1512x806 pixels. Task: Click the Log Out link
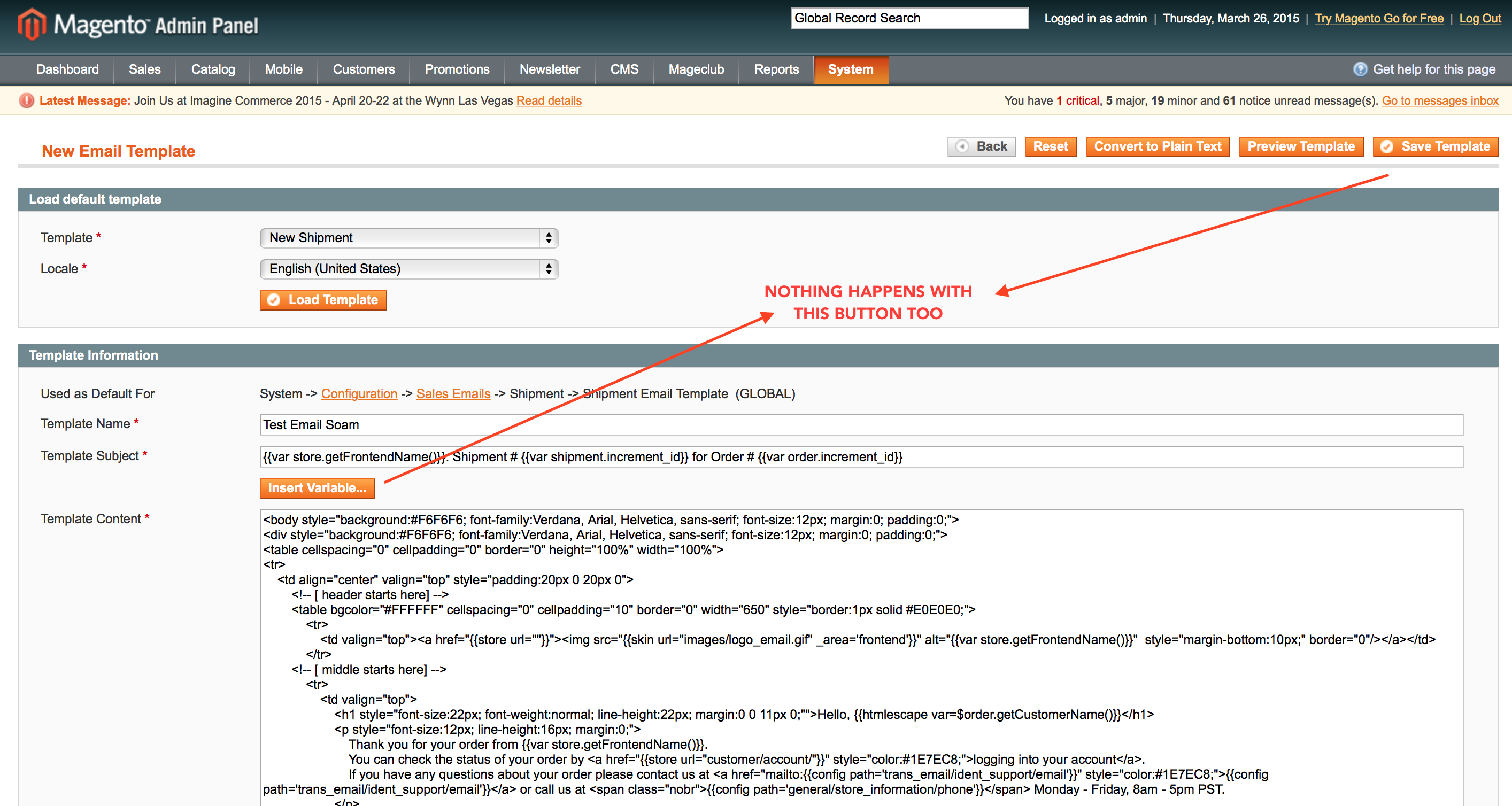coord(1479,18)
